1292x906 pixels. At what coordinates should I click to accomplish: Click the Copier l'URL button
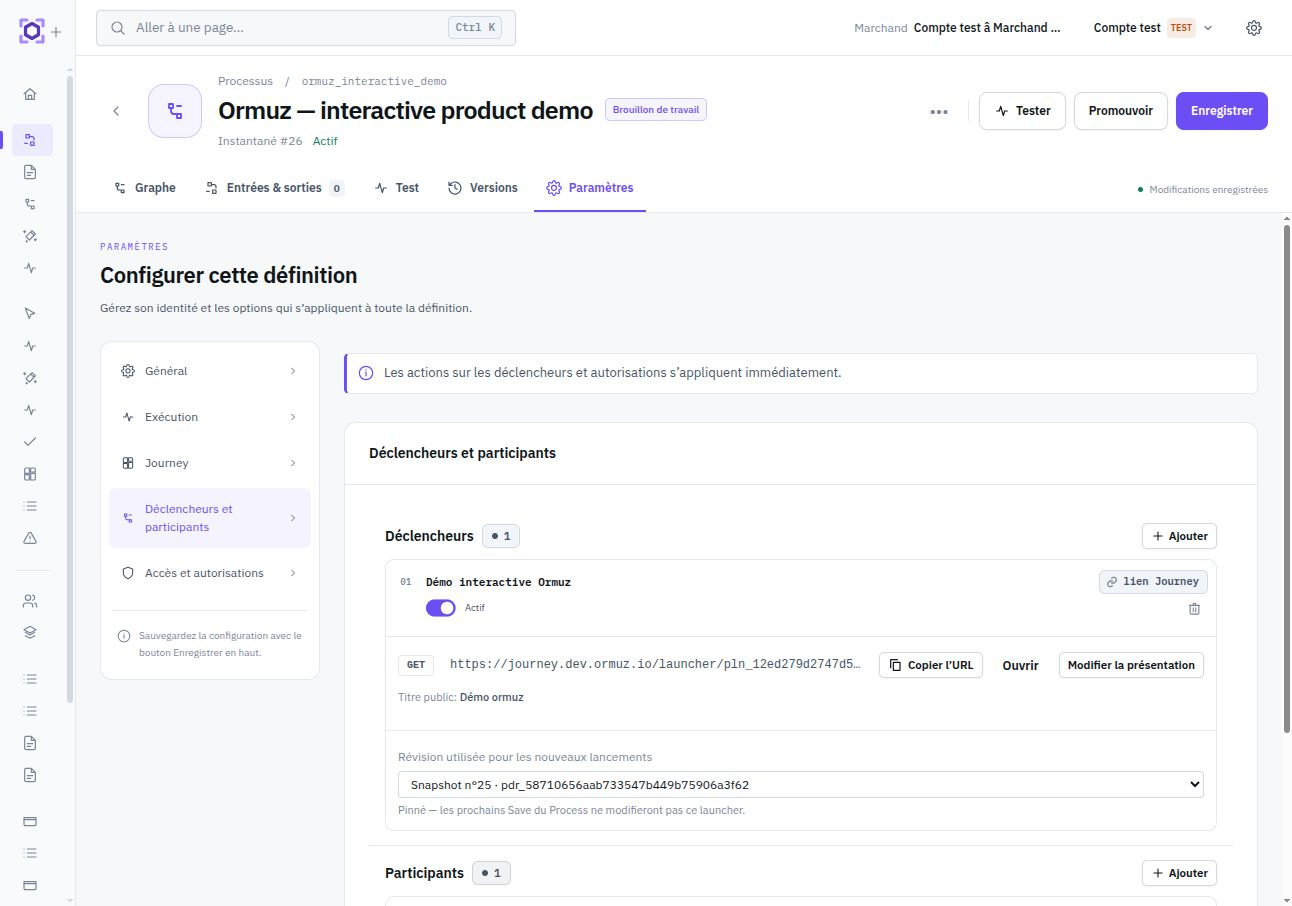click(931, 665)
